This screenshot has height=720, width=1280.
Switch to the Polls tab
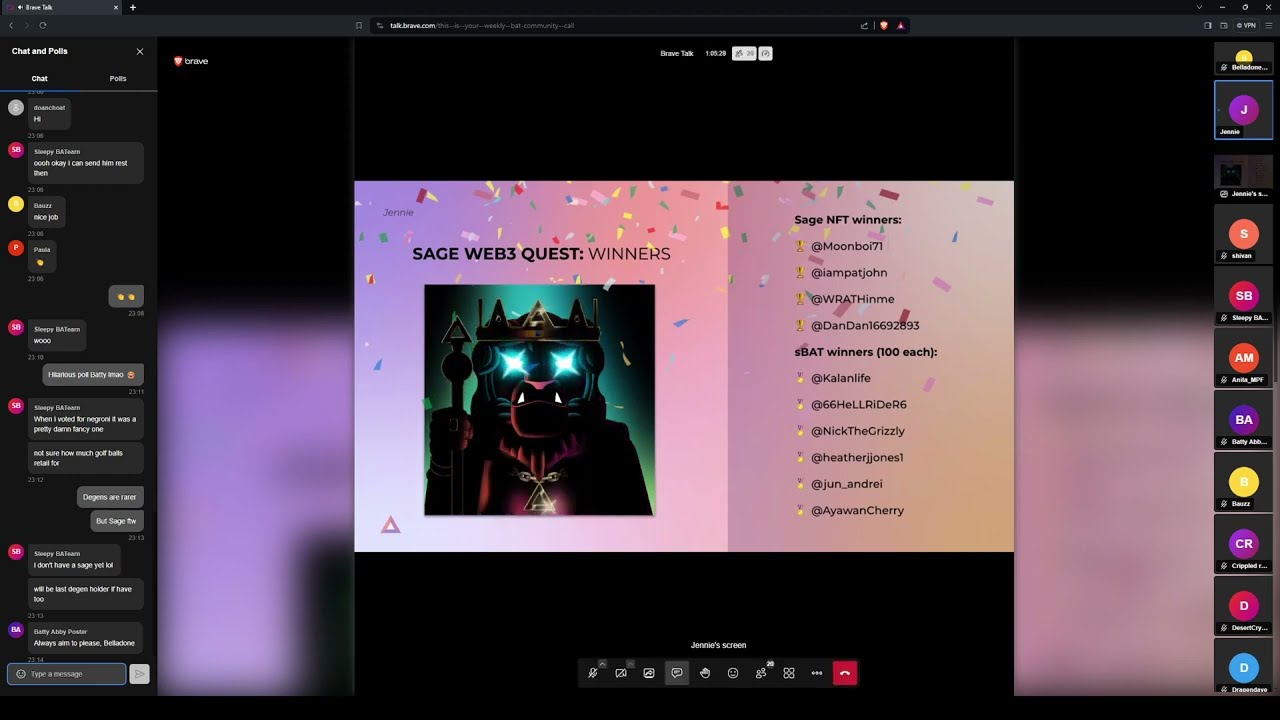pyautogui.click(x=118, y=78)
